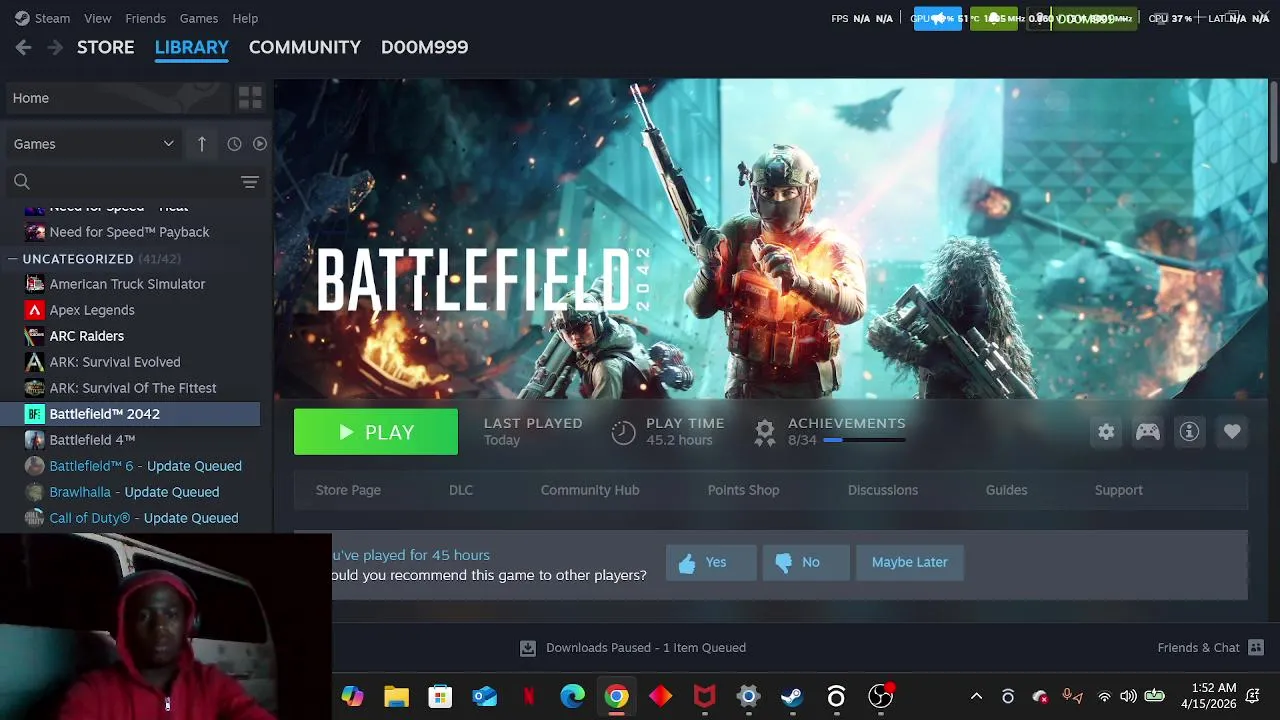This screenshot has width=1280, height=720.
Task: Click the green PLAY button
Action: click(376, 432)
